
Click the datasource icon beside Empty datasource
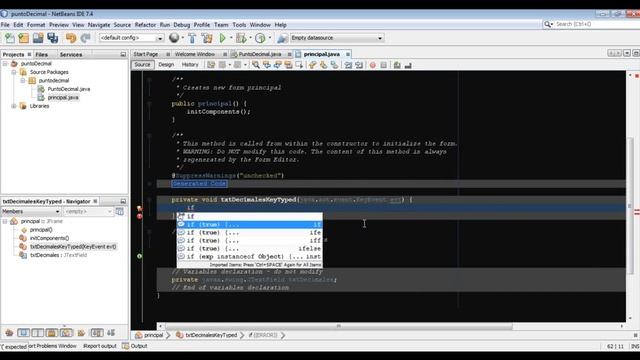click(282, 38)
